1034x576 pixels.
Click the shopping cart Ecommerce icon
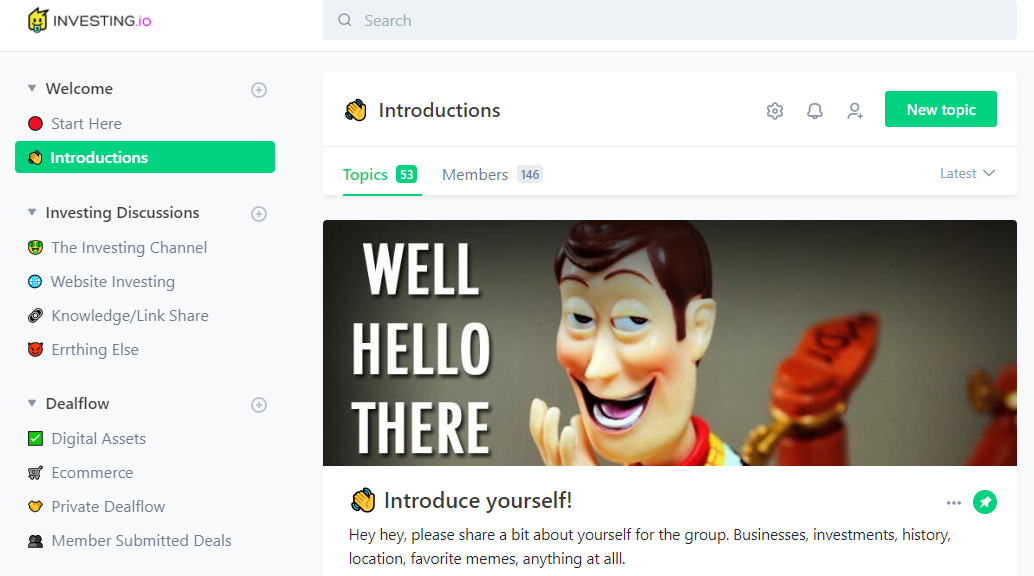36,472
